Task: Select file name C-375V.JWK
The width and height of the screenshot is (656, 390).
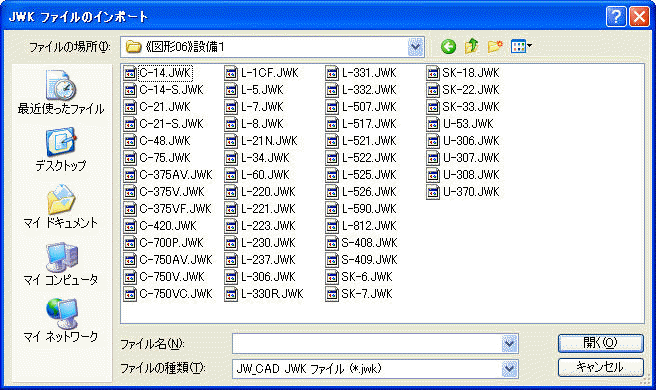Action: pyautogui.click(x=172, y=192)
